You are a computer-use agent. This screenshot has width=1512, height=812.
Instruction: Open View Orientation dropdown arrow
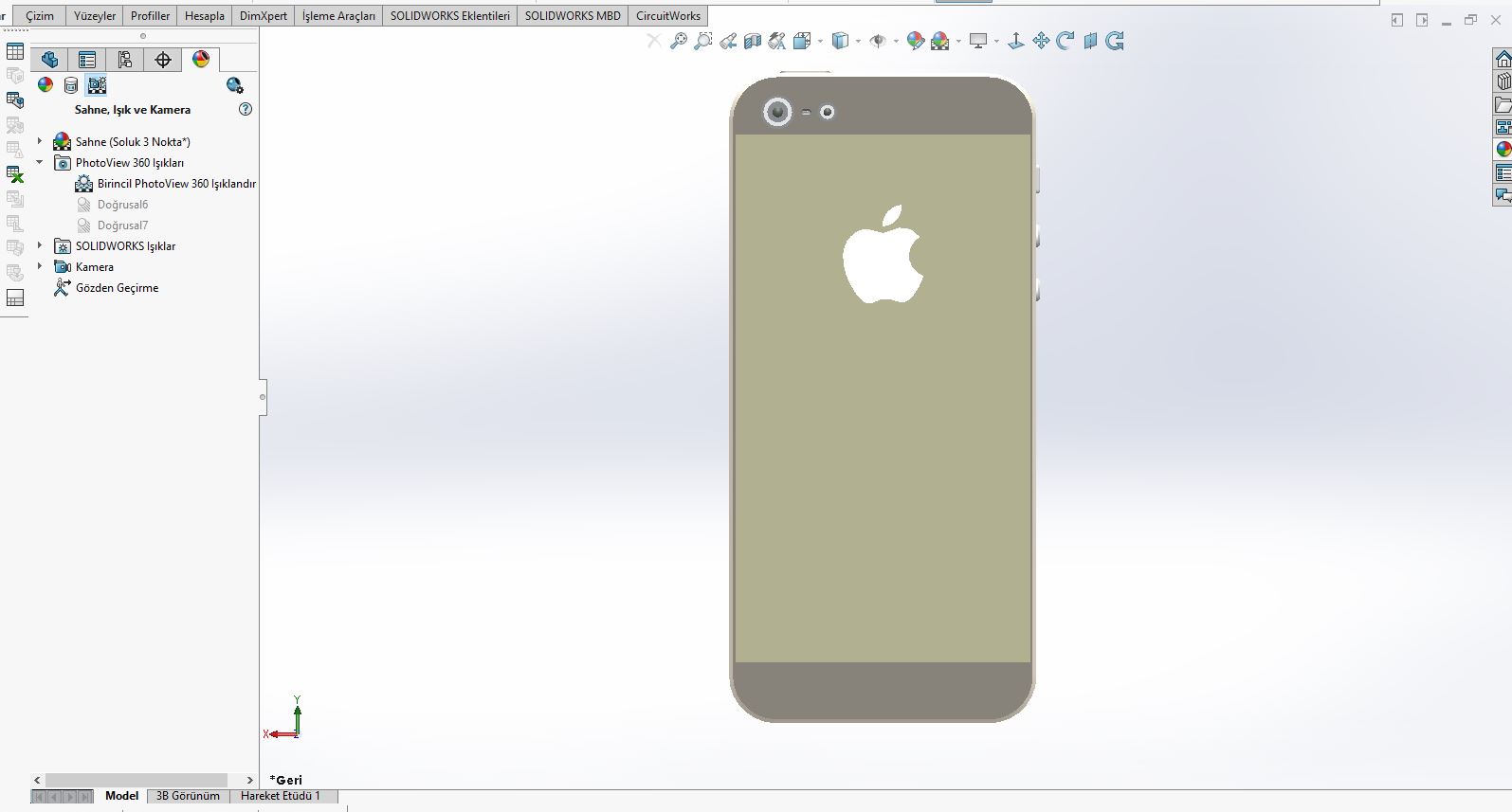pos(820,42)
